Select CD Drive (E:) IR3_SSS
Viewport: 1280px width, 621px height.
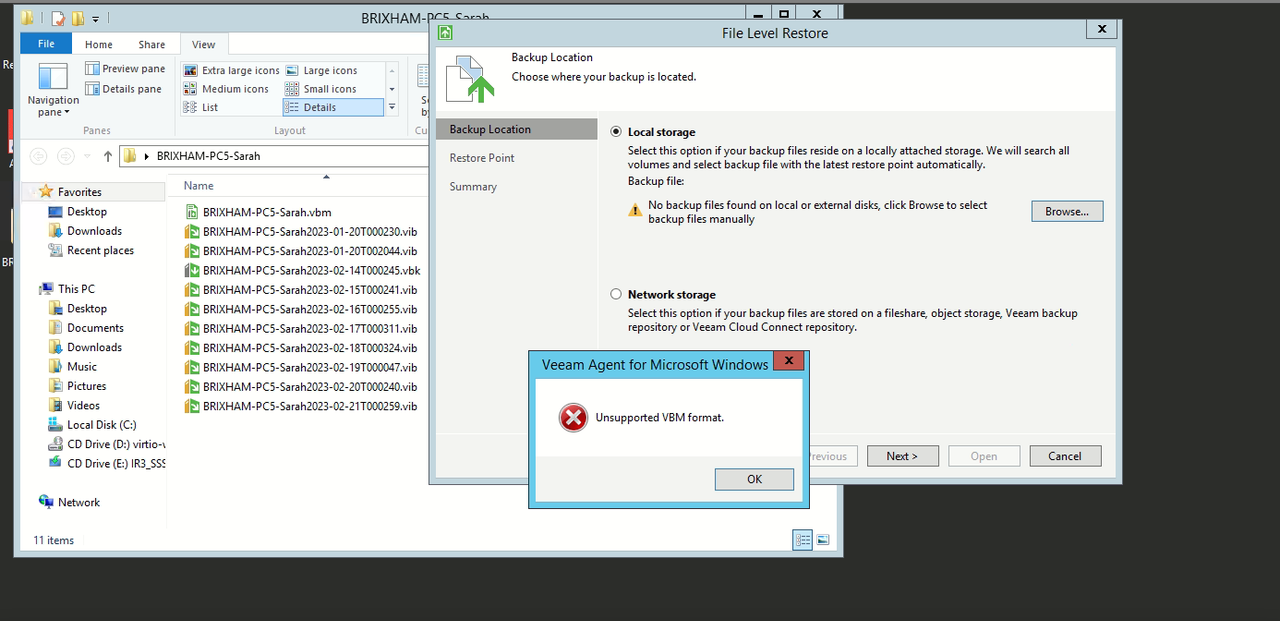[x=106, y=464]
